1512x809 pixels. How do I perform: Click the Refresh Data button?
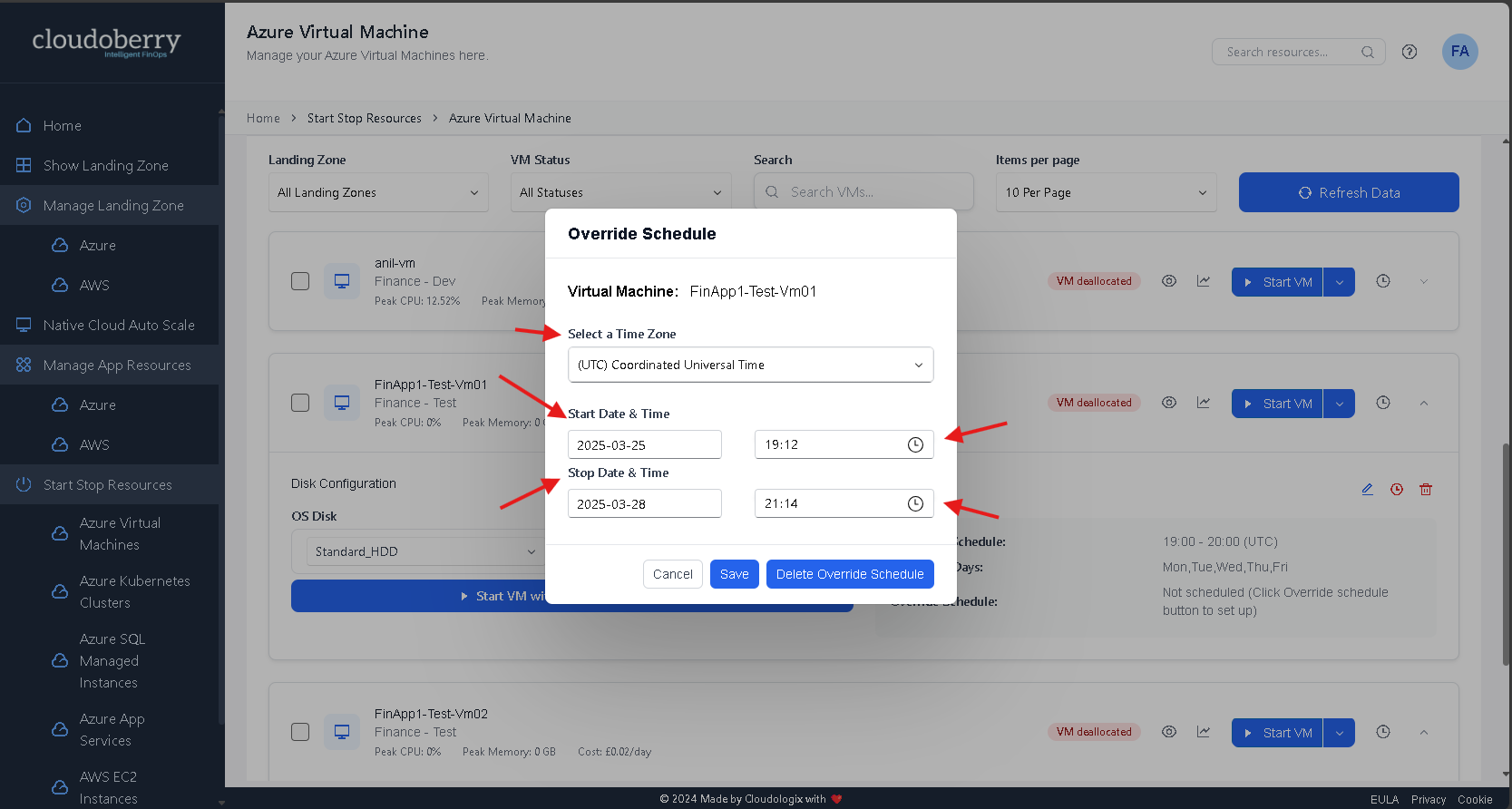[x=1349, y=192]
